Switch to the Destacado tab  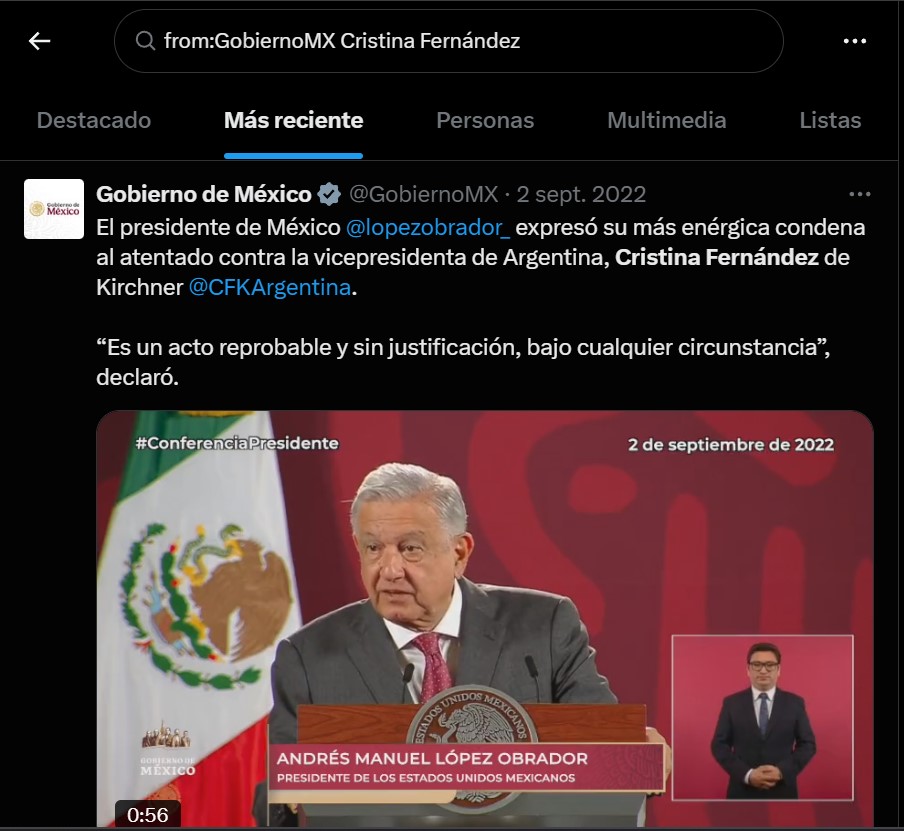tap(94, 120)
